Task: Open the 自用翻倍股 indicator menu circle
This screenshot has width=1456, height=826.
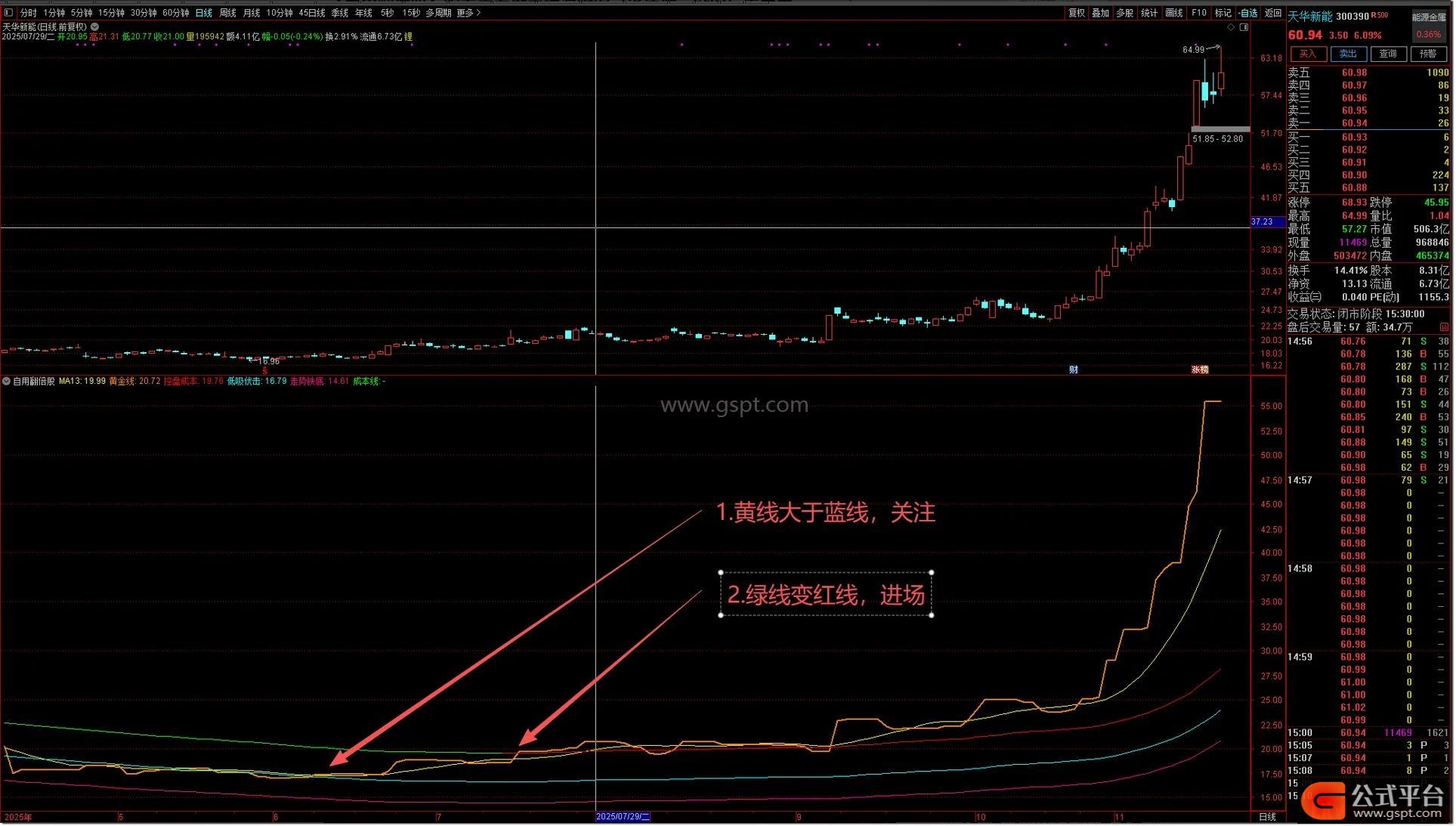Action: [x=6, y=382]
